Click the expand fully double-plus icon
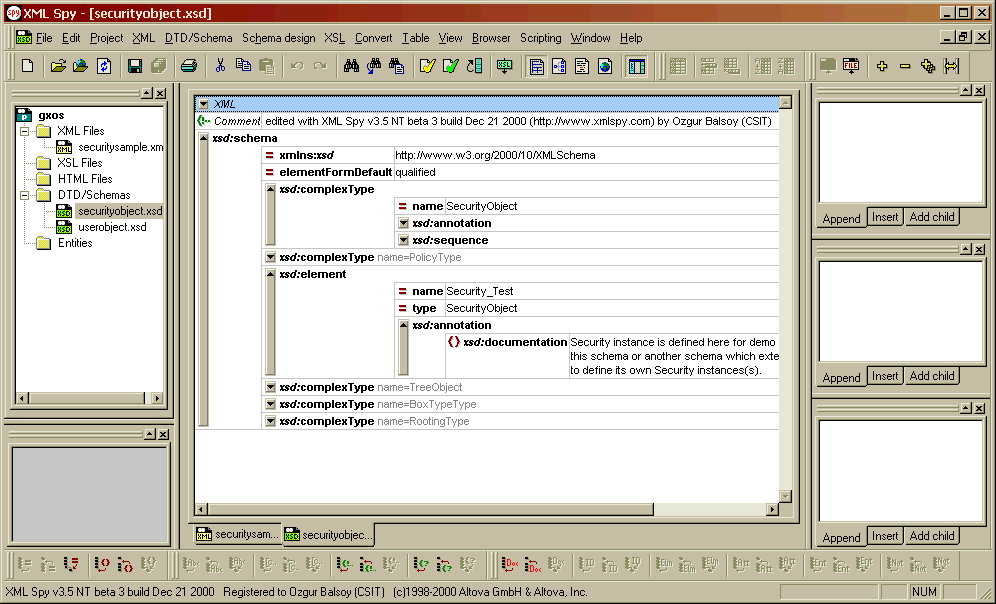The width and height of the screenshot is (996, 604). (x=927, y=66)
